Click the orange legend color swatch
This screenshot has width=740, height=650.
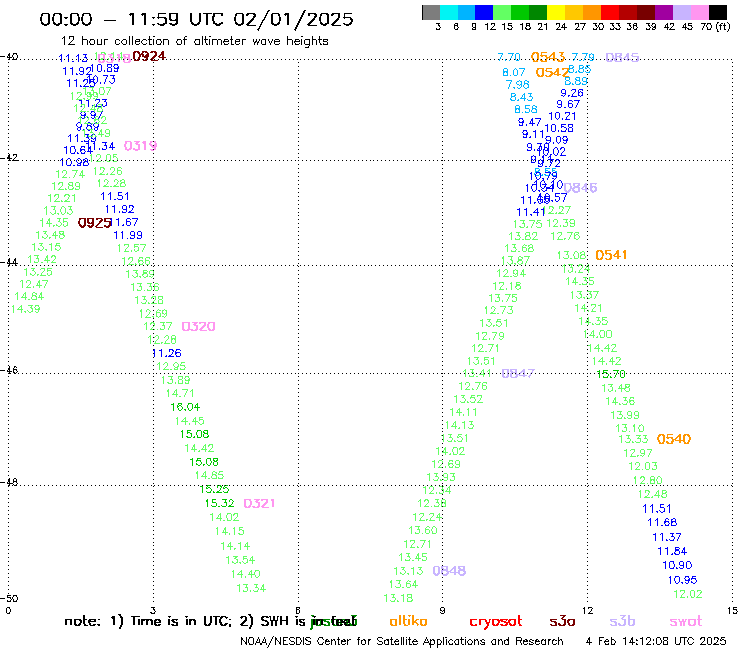tap(592, 12)
